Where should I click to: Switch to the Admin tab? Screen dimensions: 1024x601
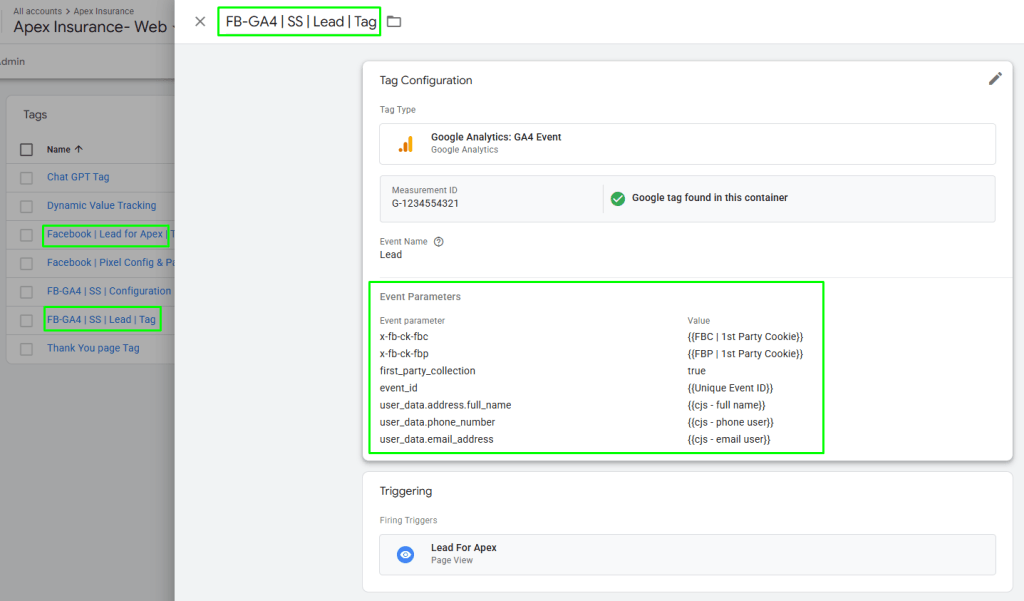(x=12, y=62)
